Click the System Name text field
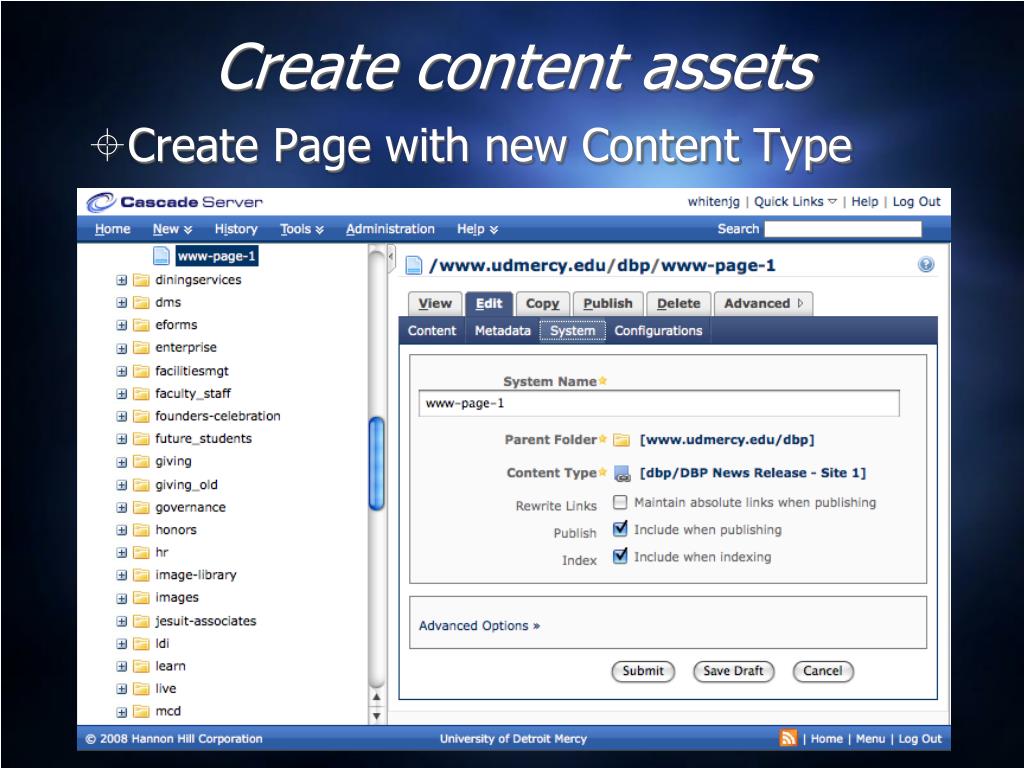This screenshot has width=1024, height=768. 659,404
